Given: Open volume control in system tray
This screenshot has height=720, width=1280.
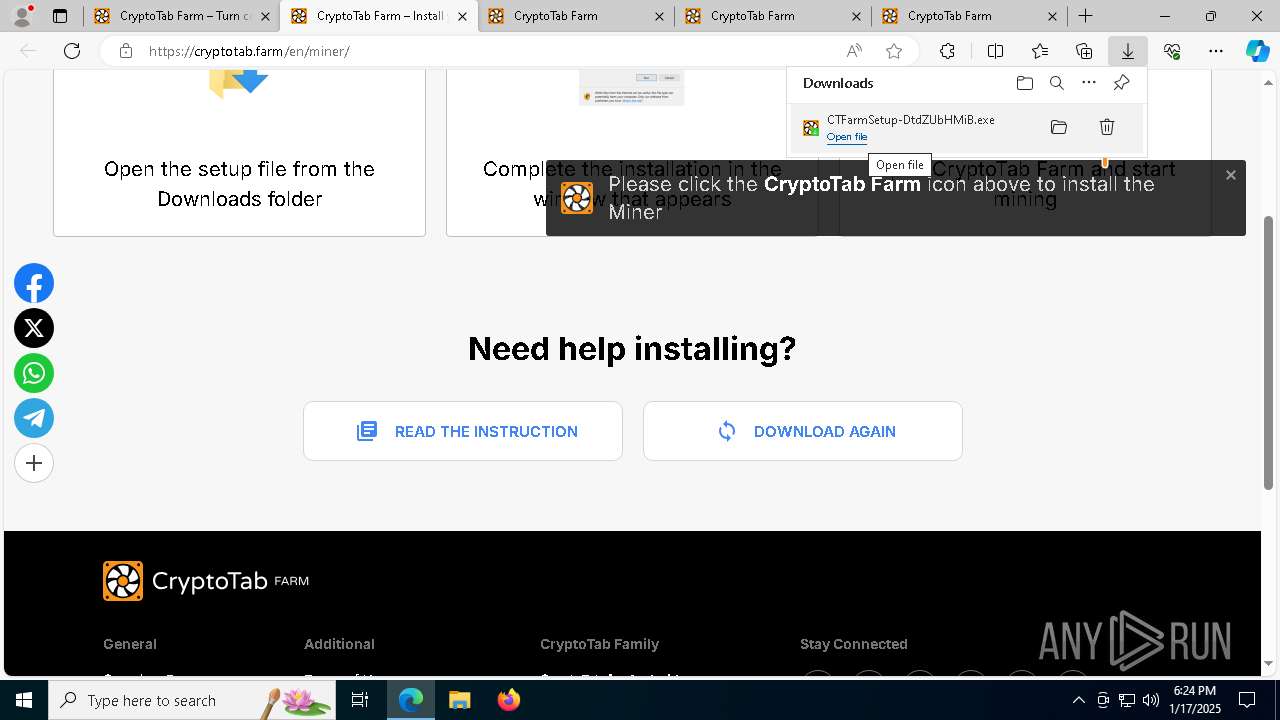Looking at the screenshot, I should coord(1151,700).
